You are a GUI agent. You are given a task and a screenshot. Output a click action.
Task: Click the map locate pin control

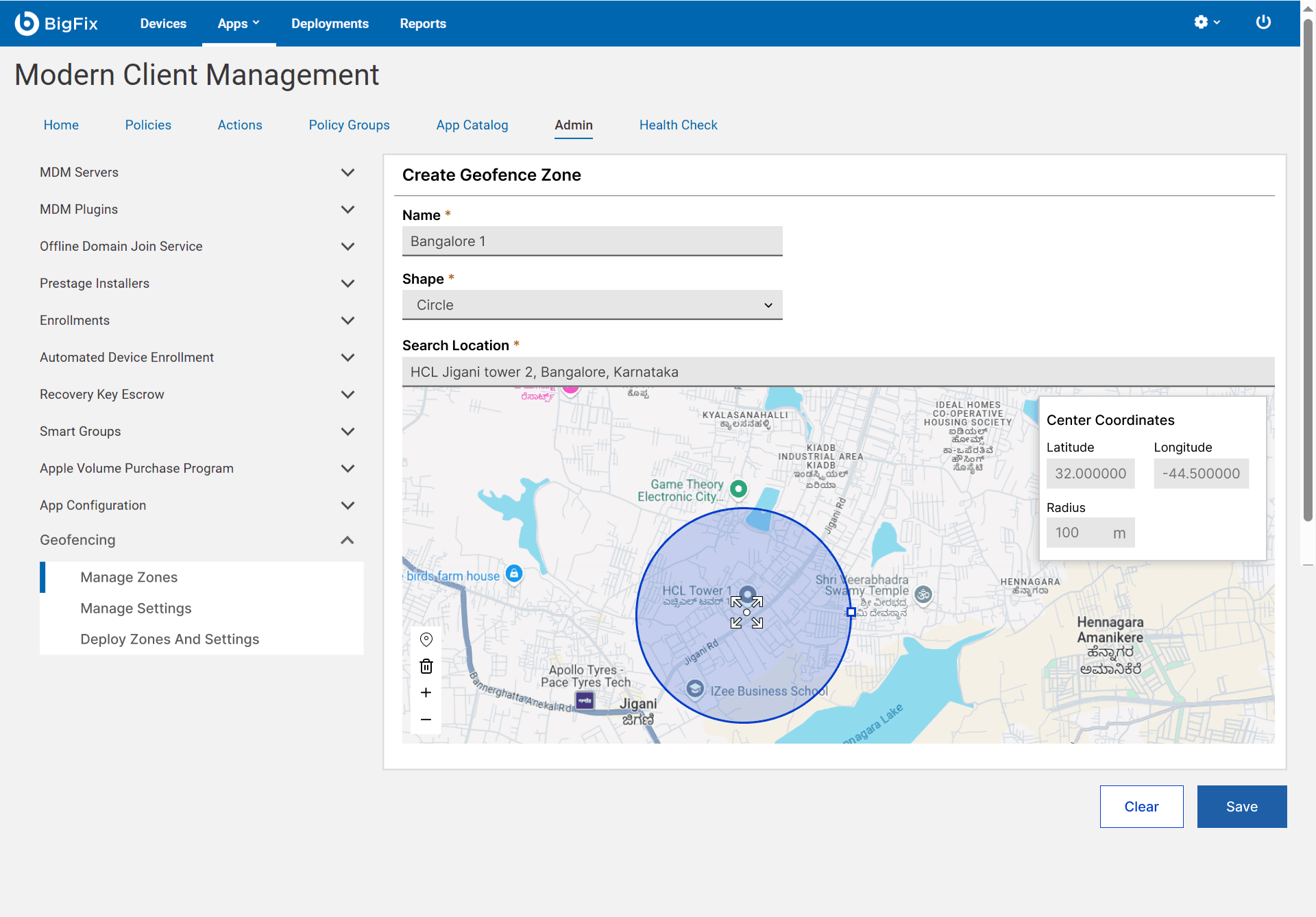426,639
